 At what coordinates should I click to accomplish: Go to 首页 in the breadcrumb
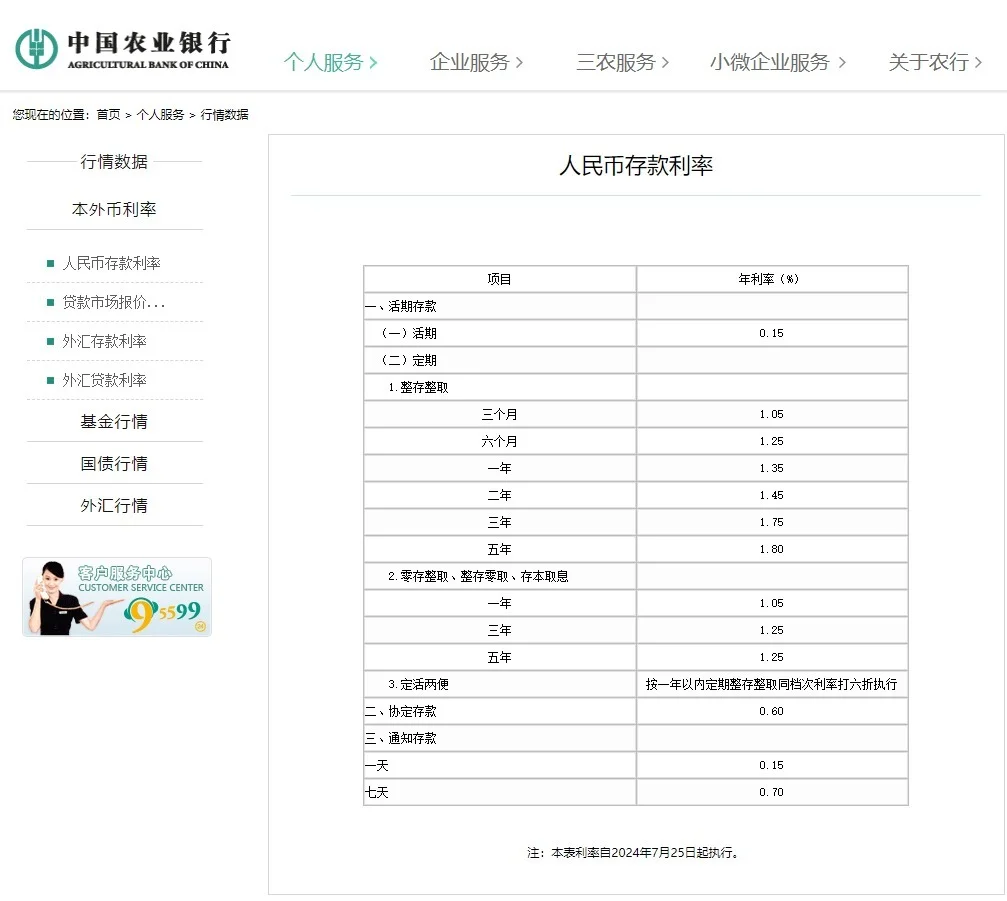(x=108, y=115)
